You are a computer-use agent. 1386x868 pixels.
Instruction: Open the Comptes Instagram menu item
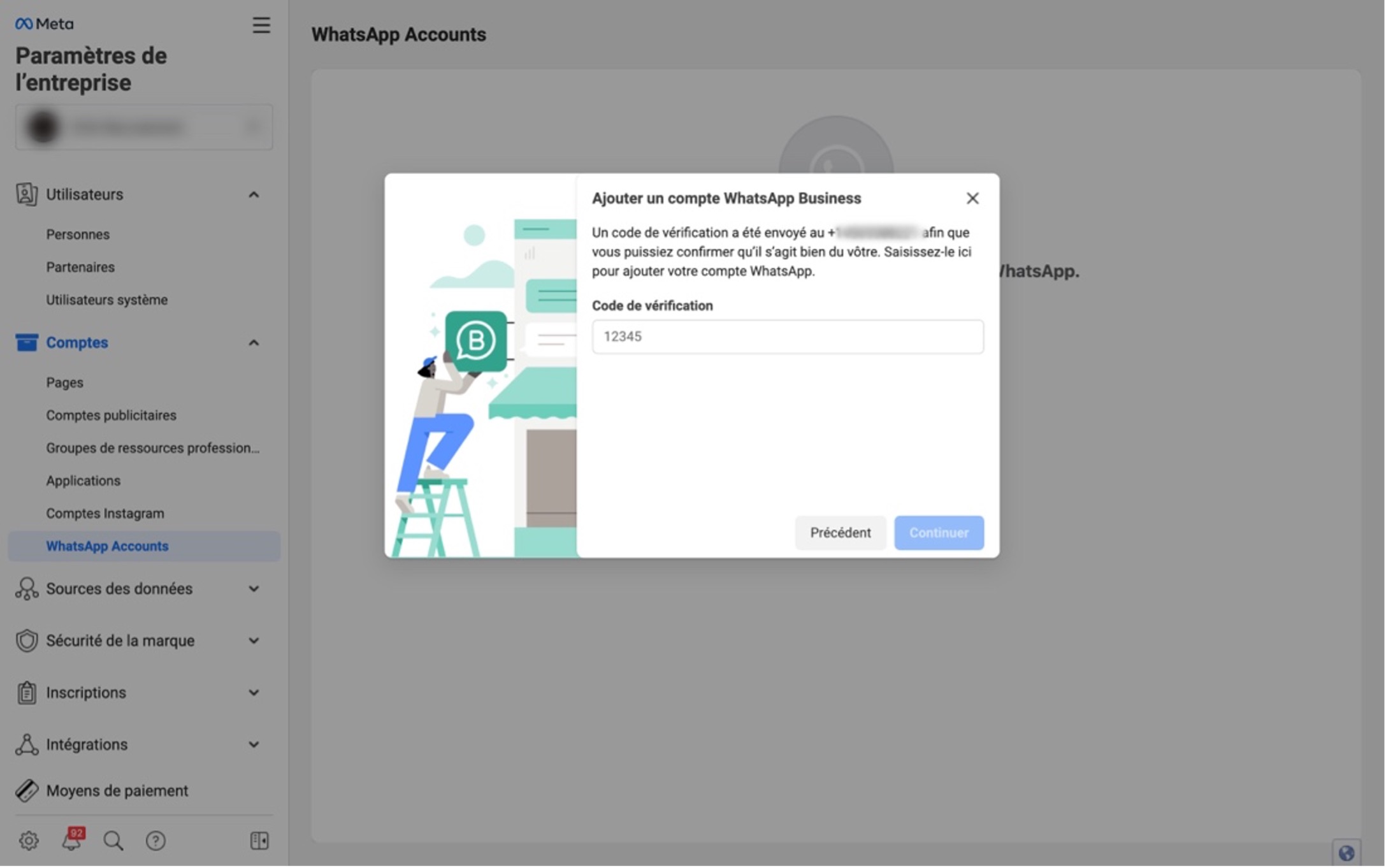pyautogui.click(x=105, y=513)
